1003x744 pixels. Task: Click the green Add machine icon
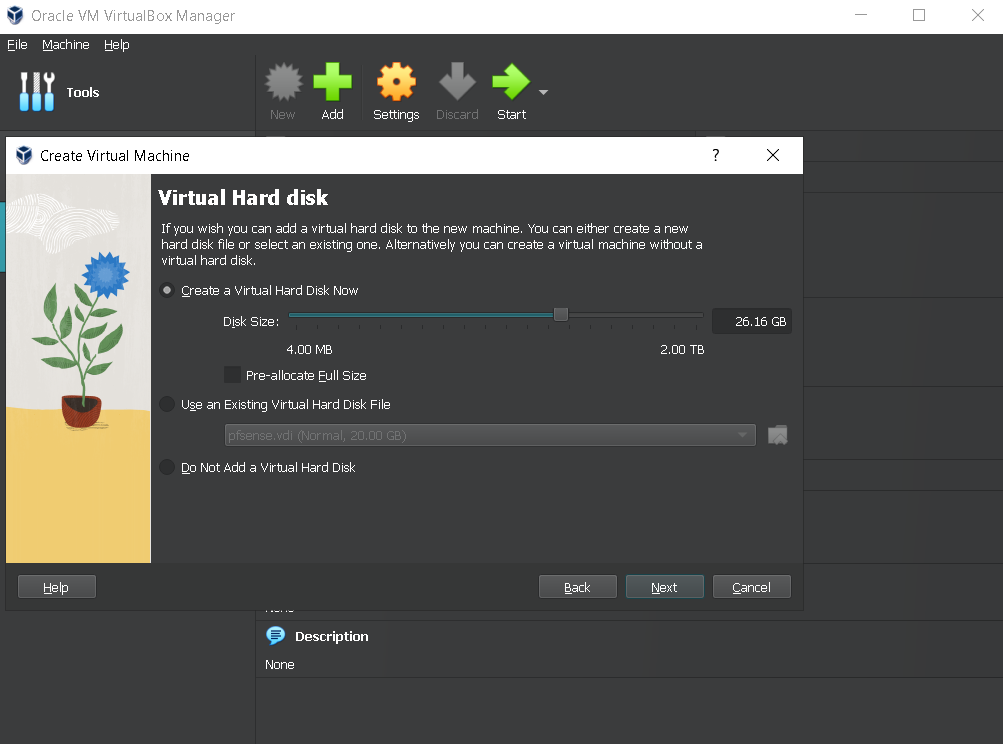click(332, 82)
